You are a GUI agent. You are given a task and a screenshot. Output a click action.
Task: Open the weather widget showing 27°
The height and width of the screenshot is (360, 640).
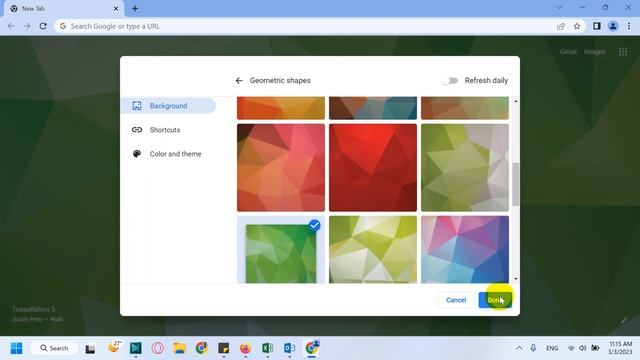[x=114, y=347]
